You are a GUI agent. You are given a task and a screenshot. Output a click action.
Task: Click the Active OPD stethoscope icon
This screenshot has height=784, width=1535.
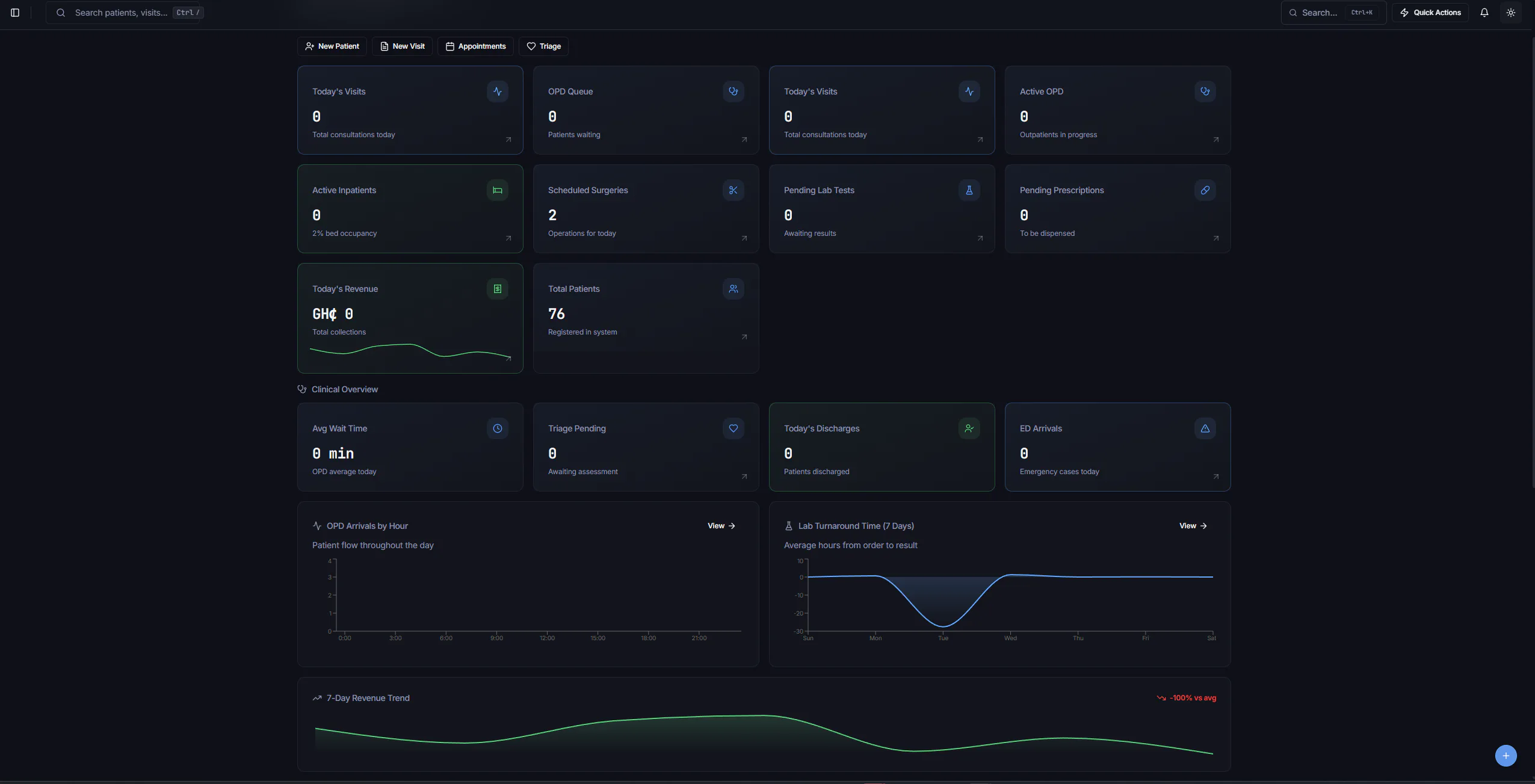tap(1205, 91)
